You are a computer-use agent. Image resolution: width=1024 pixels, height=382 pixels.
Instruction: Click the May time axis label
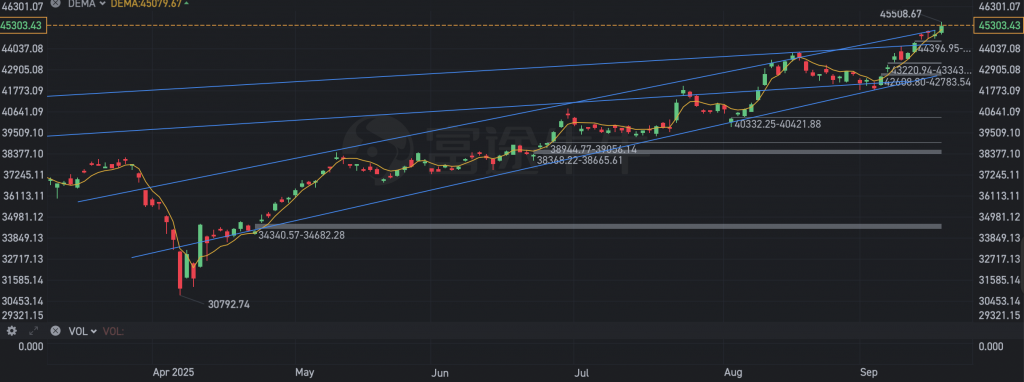click(x=304, y=373)
